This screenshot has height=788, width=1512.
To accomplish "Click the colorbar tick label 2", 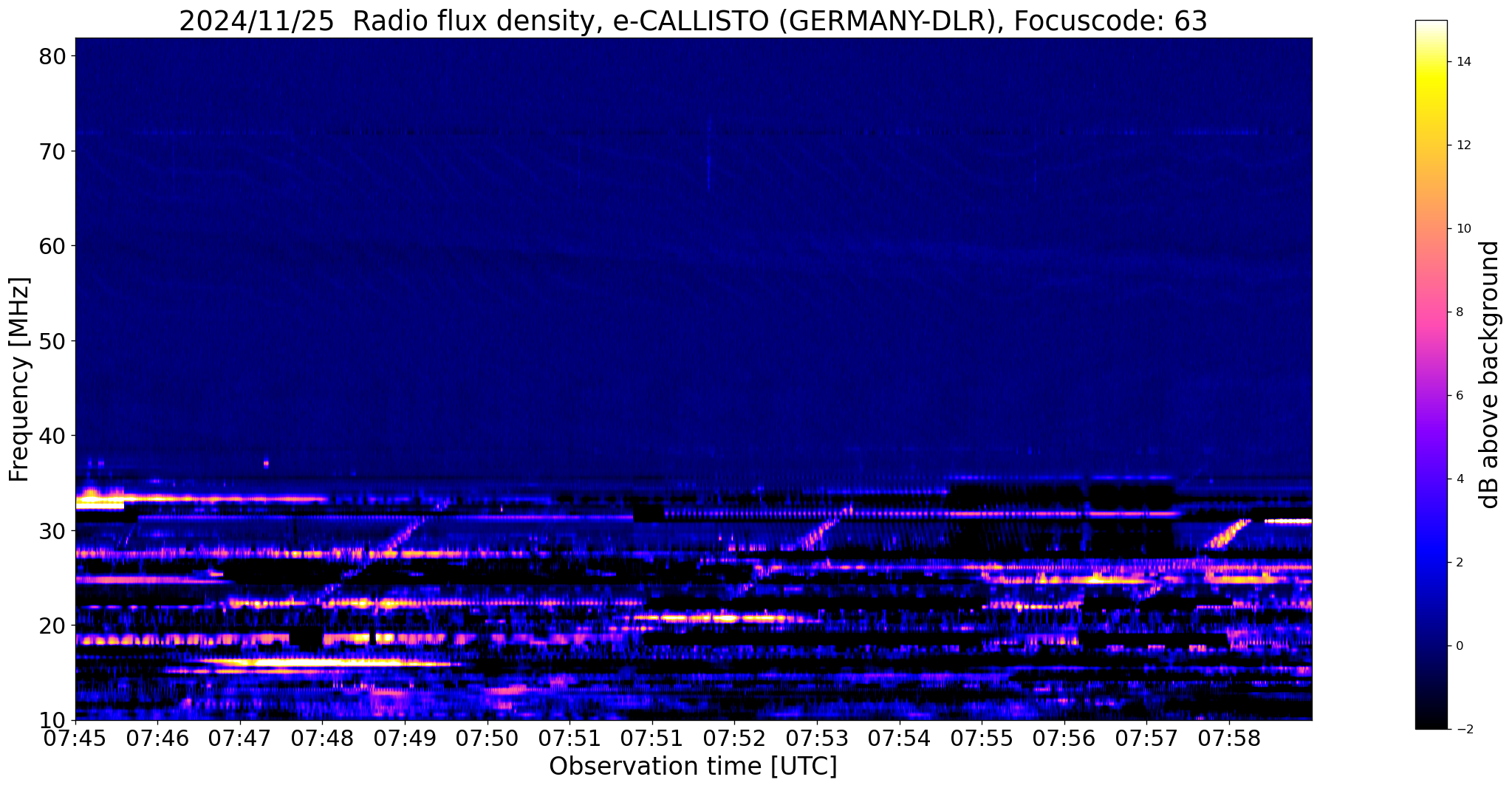I will pyautogui.click(x=1460, y=563).
